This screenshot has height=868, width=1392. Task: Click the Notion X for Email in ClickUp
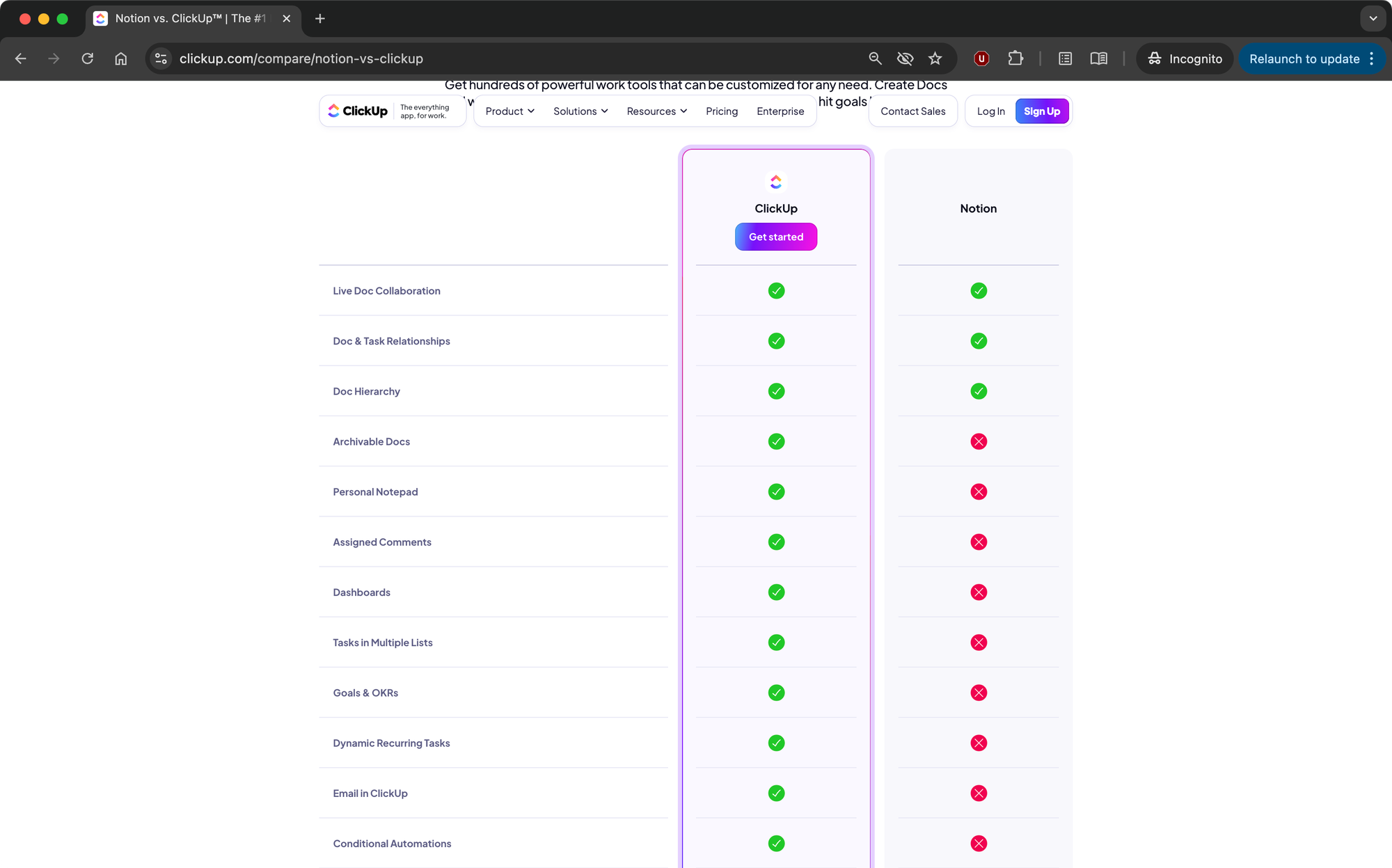[979, 794]
